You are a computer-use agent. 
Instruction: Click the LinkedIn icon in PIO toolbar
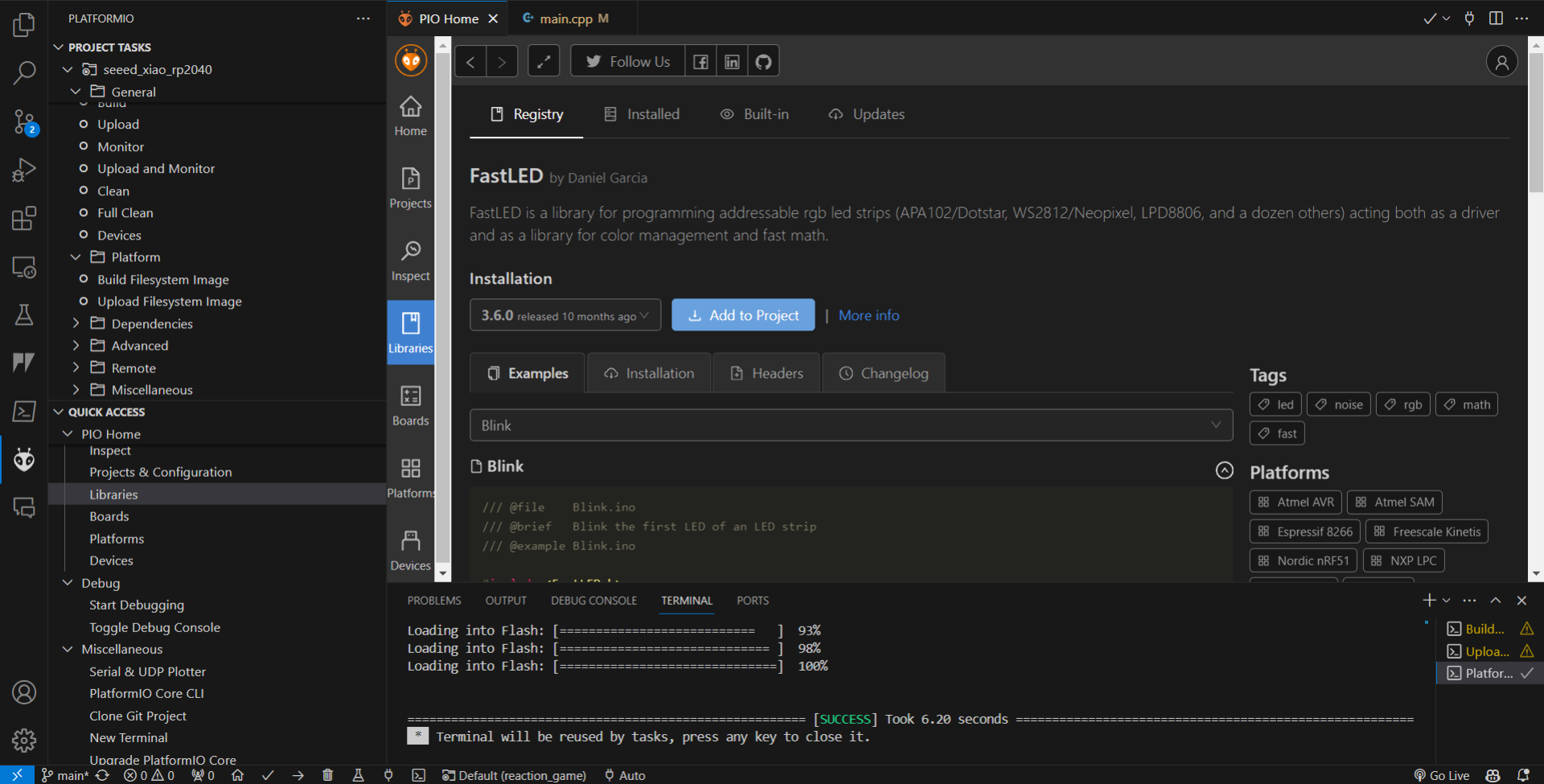pos(732,62)
